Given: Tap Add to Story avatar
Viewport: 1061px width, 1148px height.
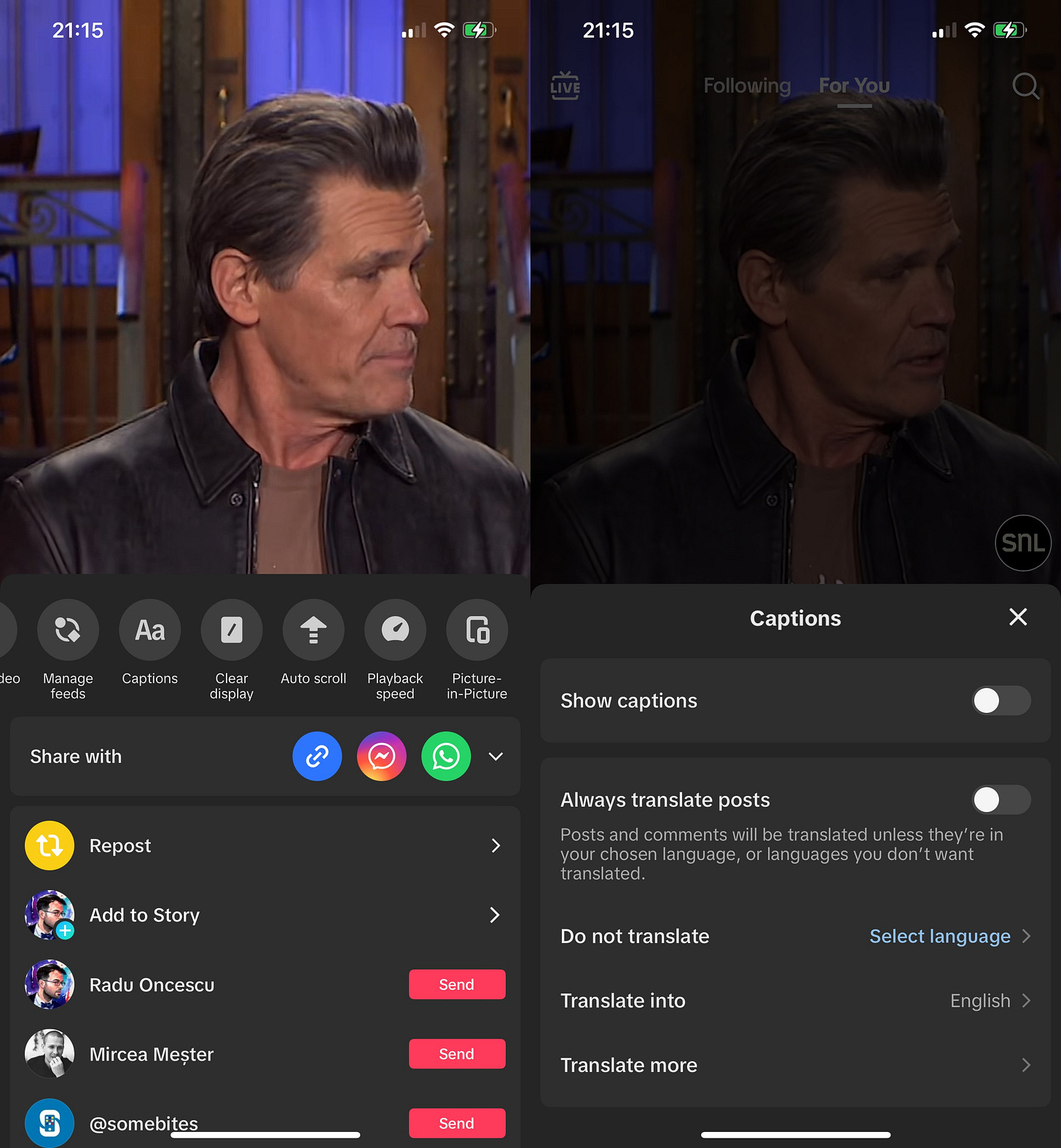Looking at the screenshot, I should point(50,915).
